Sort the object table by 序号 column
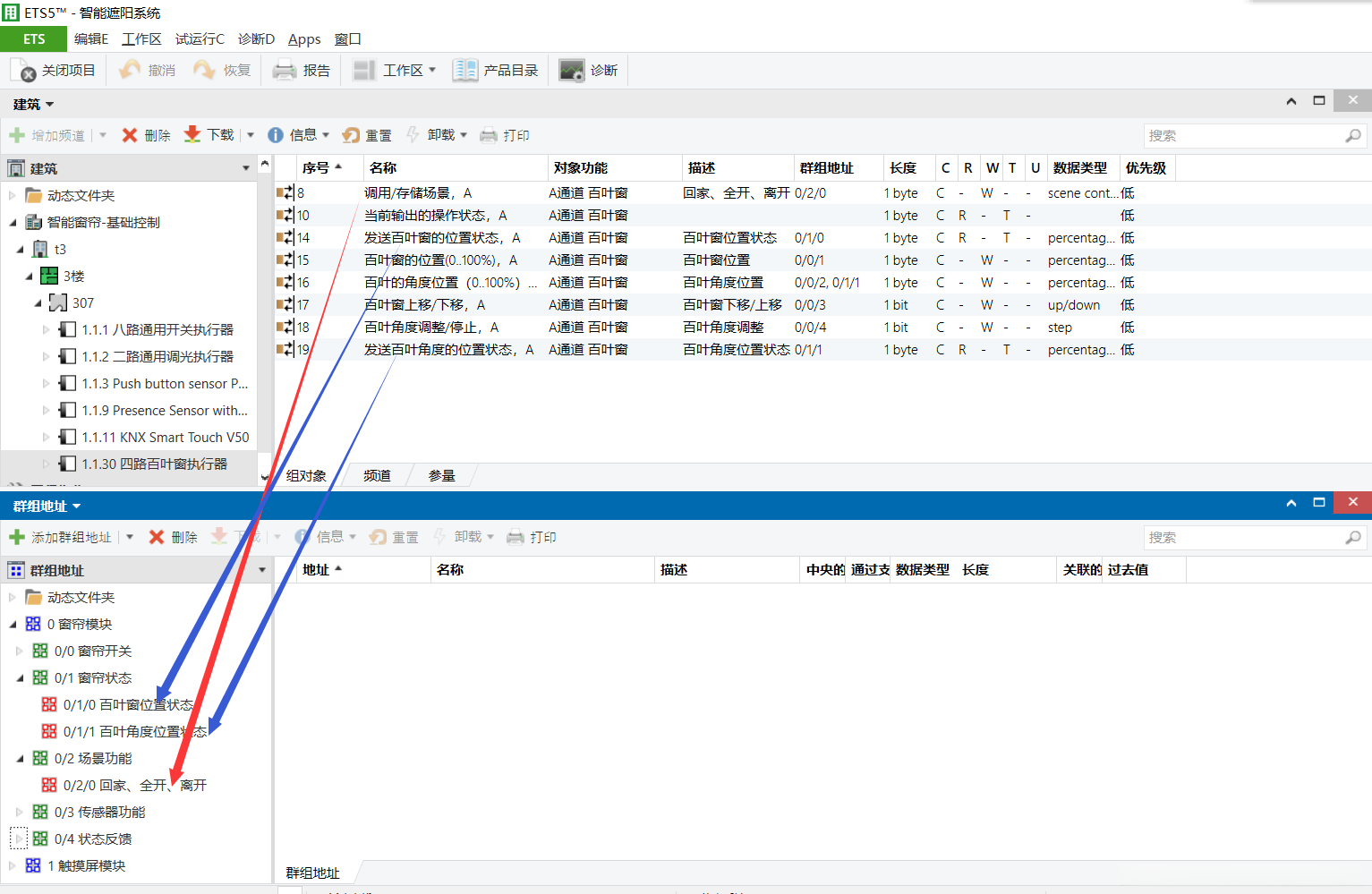 (322, 167)
